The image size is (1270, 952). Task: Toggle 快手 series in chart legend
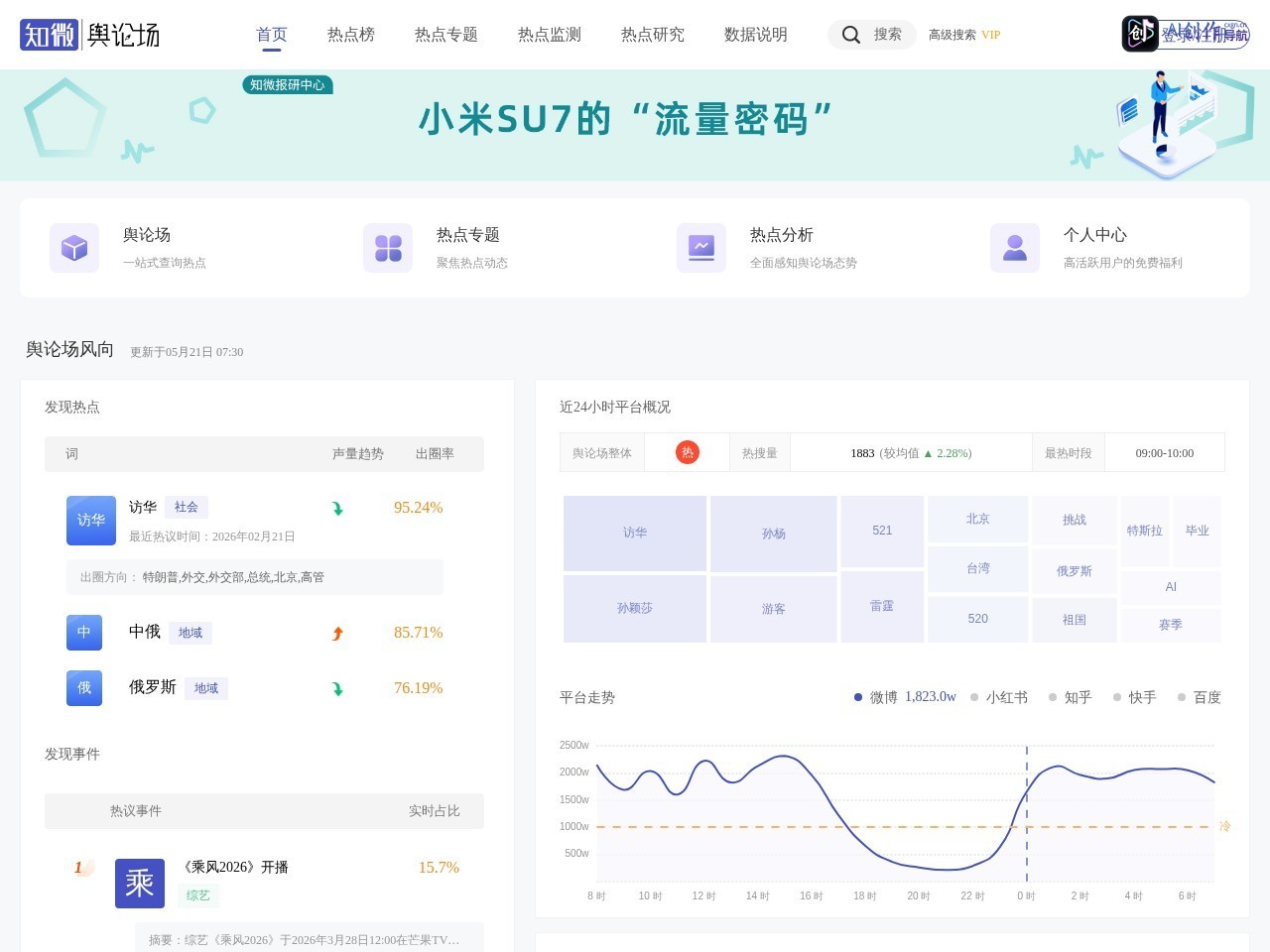pos(1135,697)
